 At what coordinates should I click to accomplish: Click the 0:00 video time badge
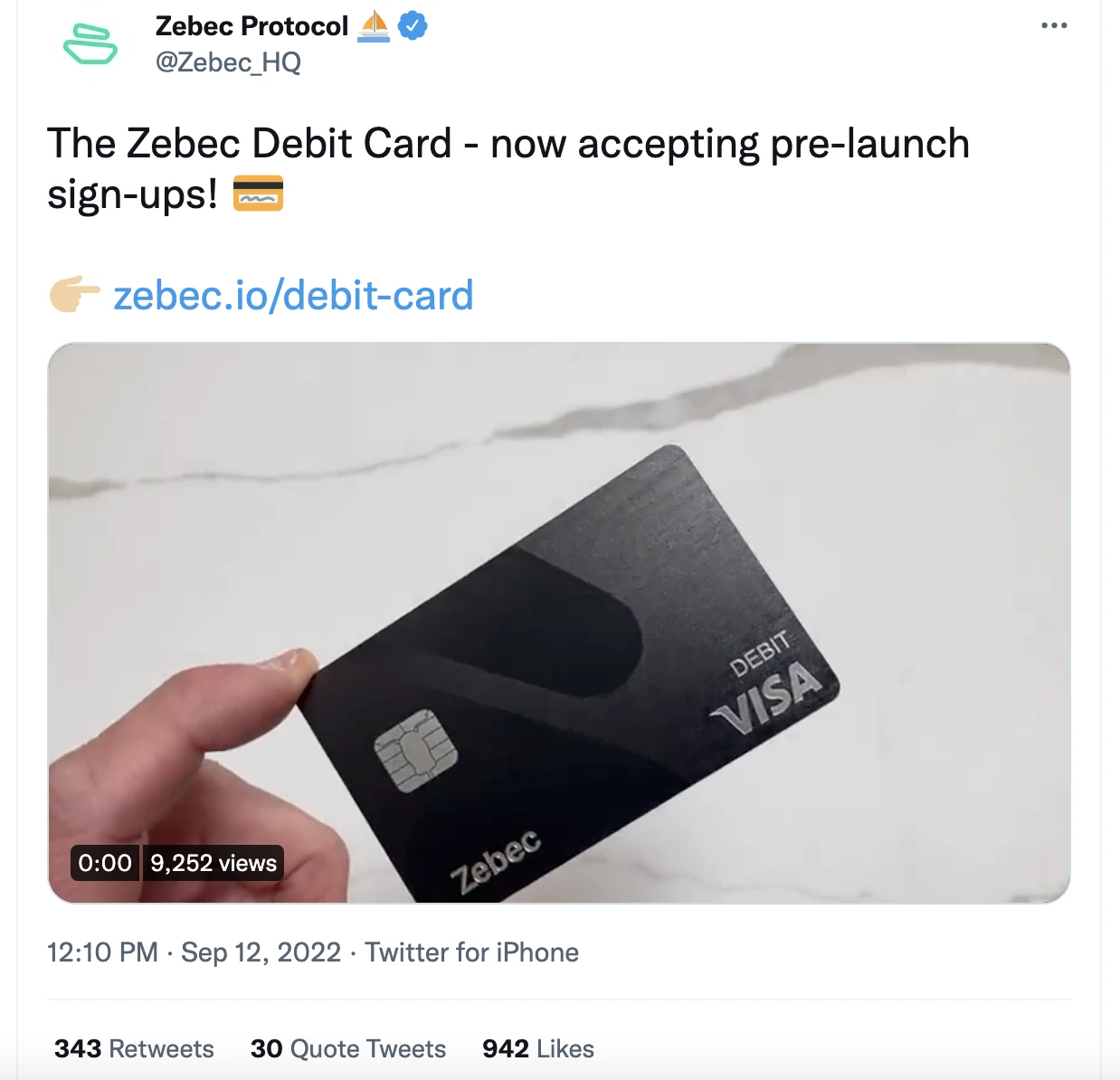[x=105, y=863]
